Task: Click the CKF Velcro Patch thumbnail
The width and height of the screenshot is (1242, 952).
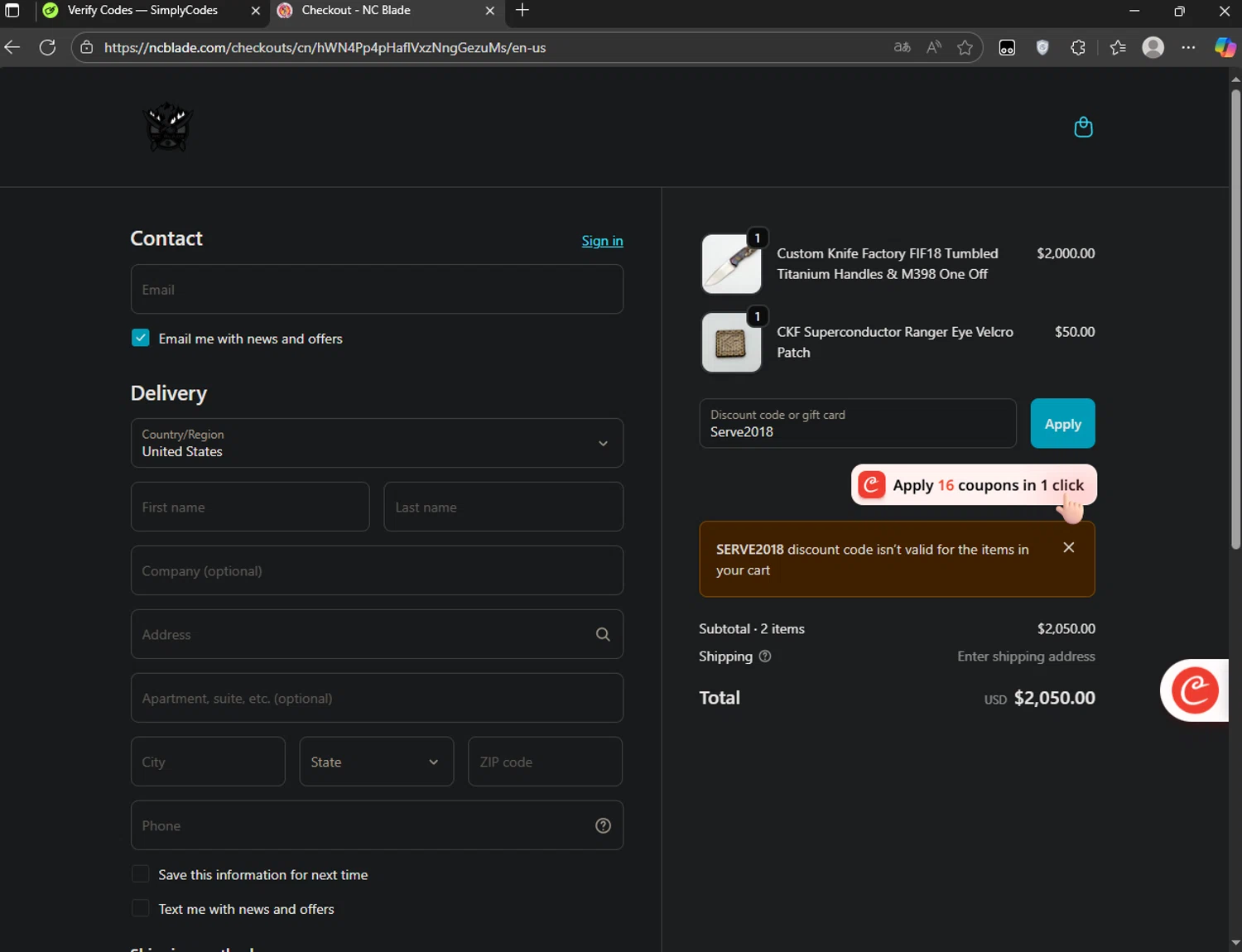Action: tap(731, 342)
